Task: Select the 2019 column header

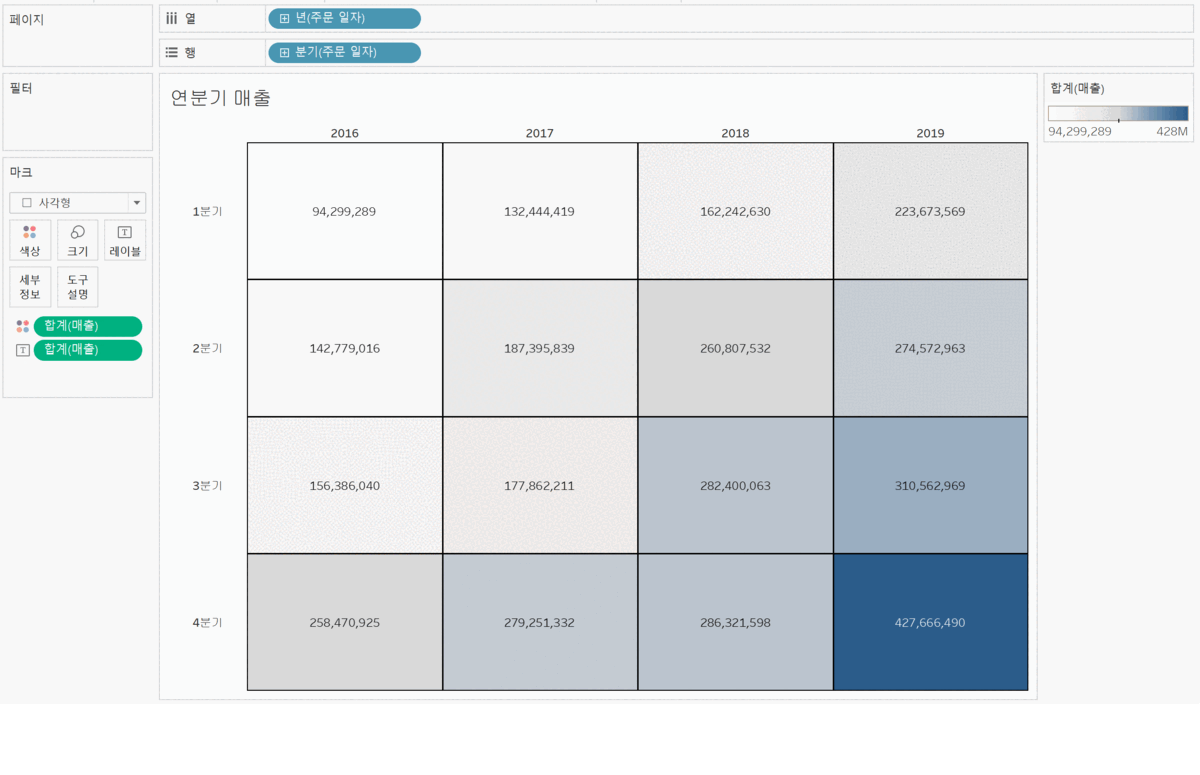Action: point(930,133)
